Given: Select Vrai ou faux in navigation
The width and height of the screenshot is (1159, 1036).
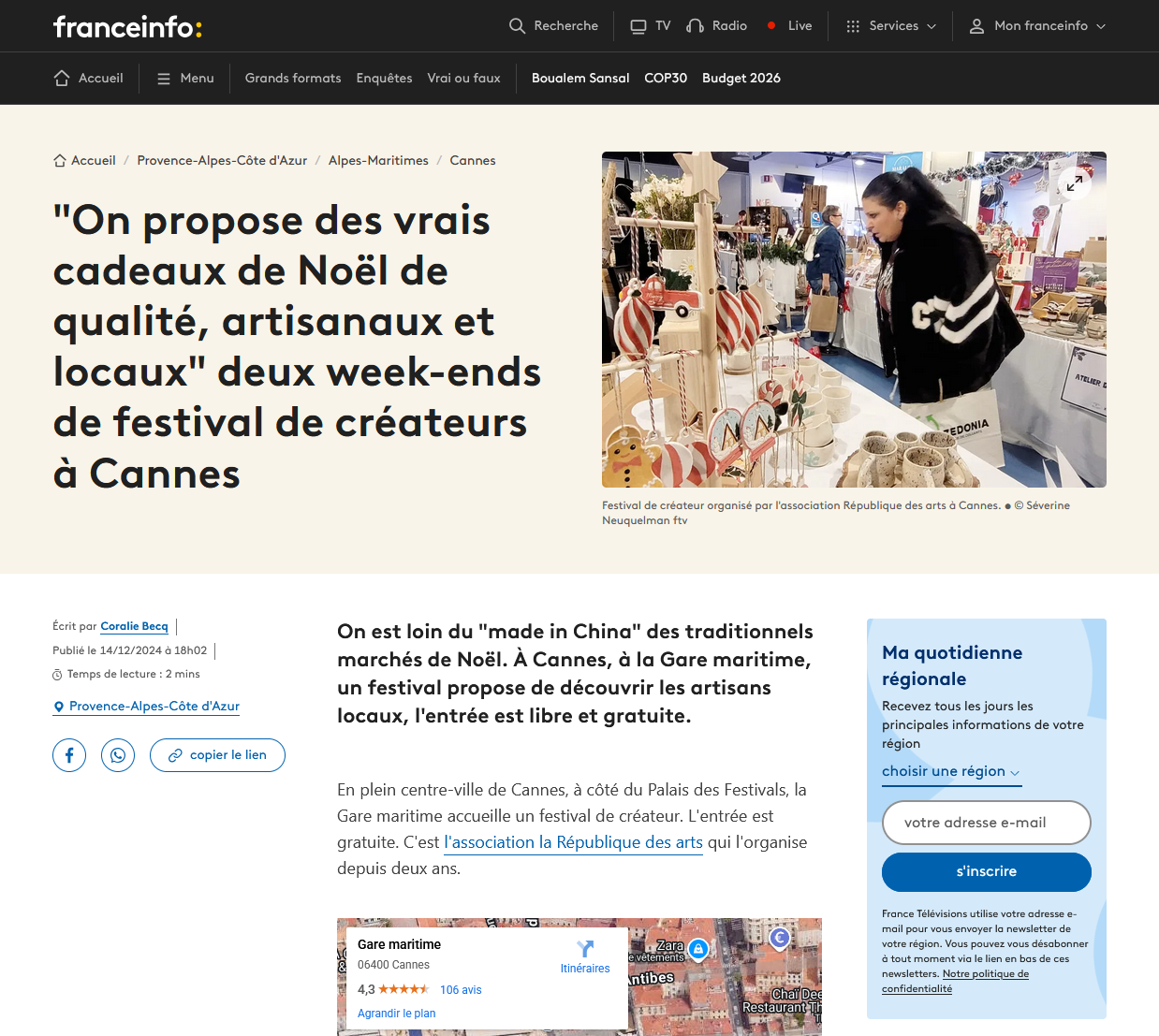Looking at the screenshot, I should [x=463, y=79].
